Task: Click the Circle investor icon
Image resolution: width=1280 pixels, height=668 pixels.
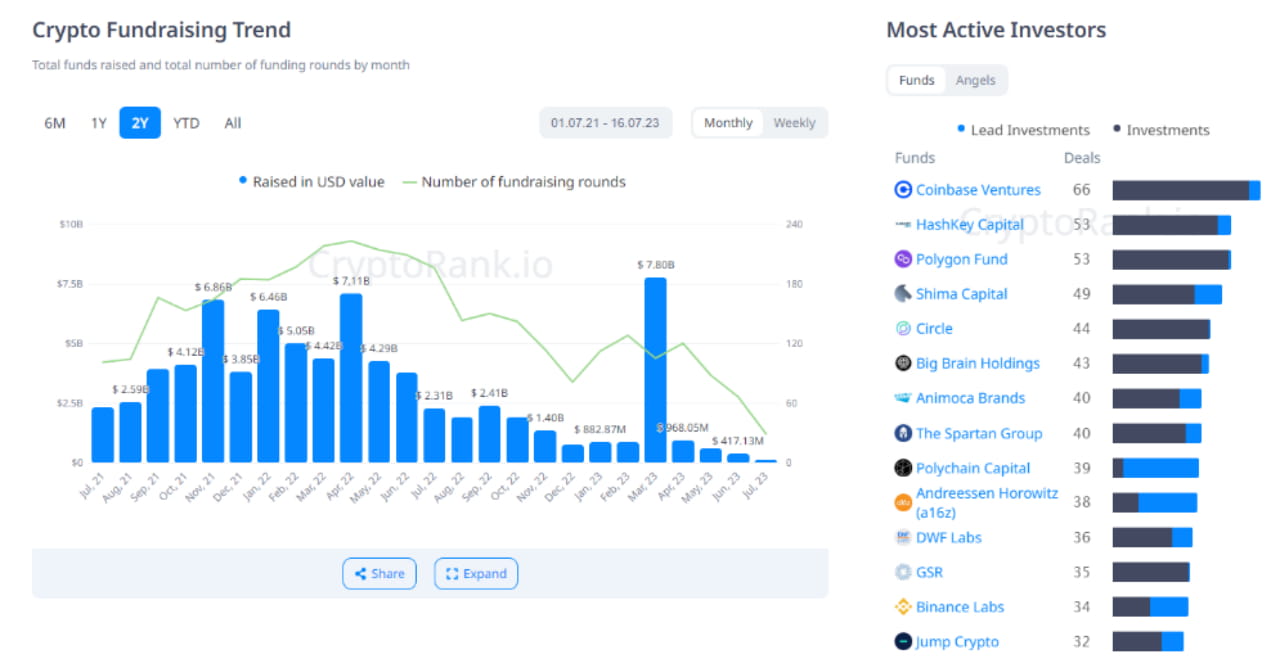Action: [x=902, y=328]
